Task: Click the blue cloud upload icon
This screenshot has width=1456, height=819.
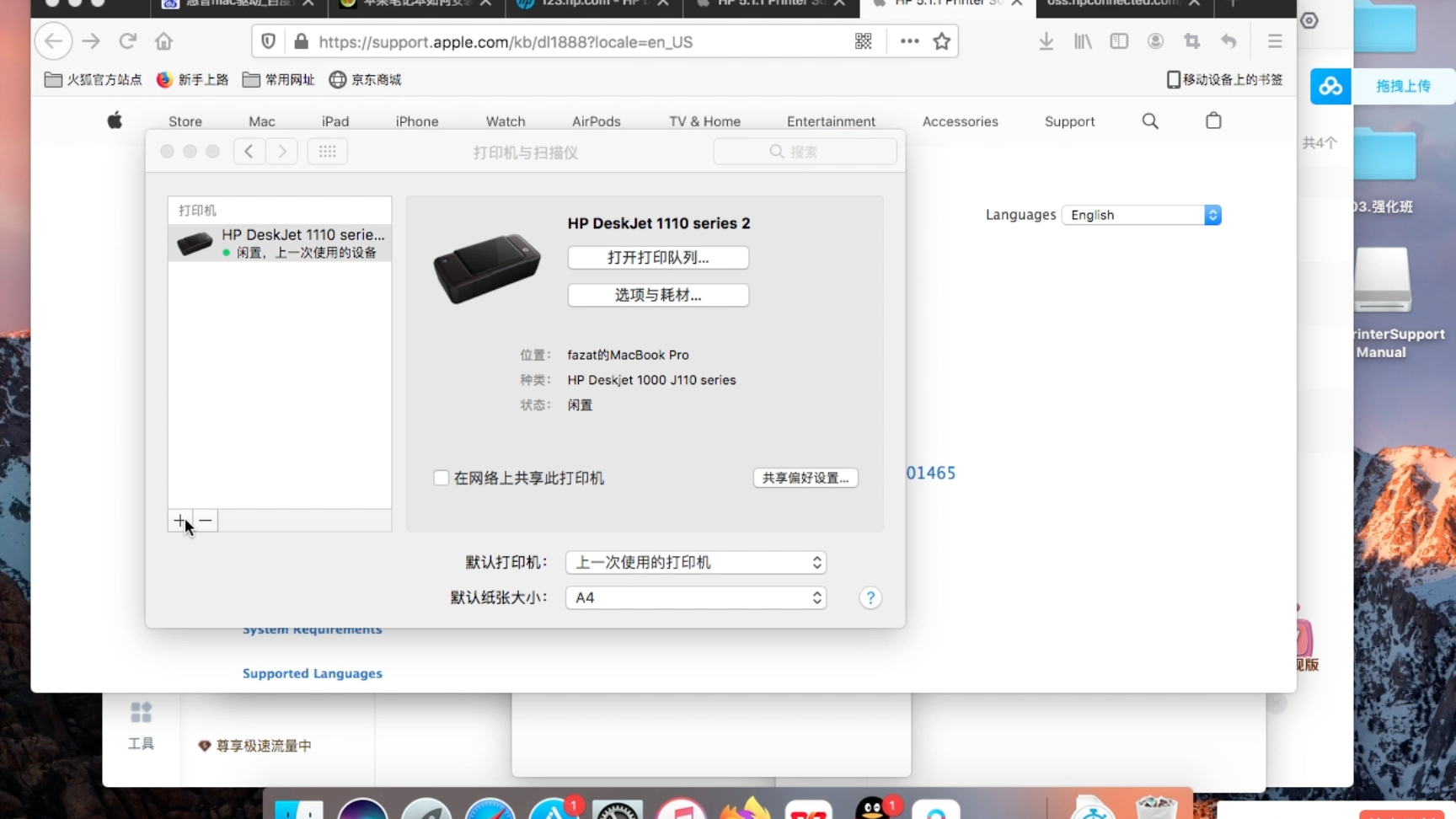Action: (1330, 86)
